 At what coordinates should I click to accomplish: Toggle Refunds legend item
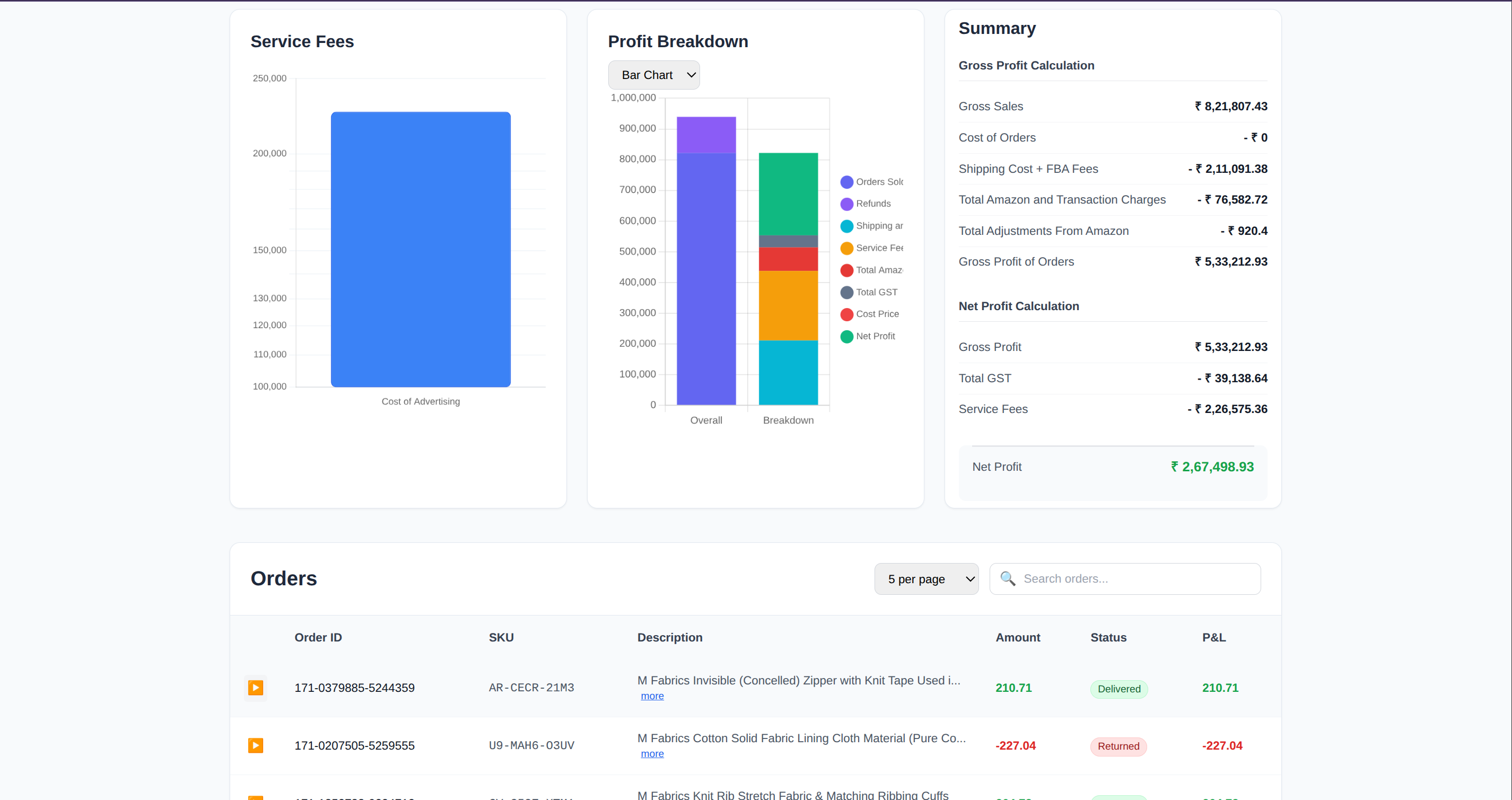[x=866, y=204]
